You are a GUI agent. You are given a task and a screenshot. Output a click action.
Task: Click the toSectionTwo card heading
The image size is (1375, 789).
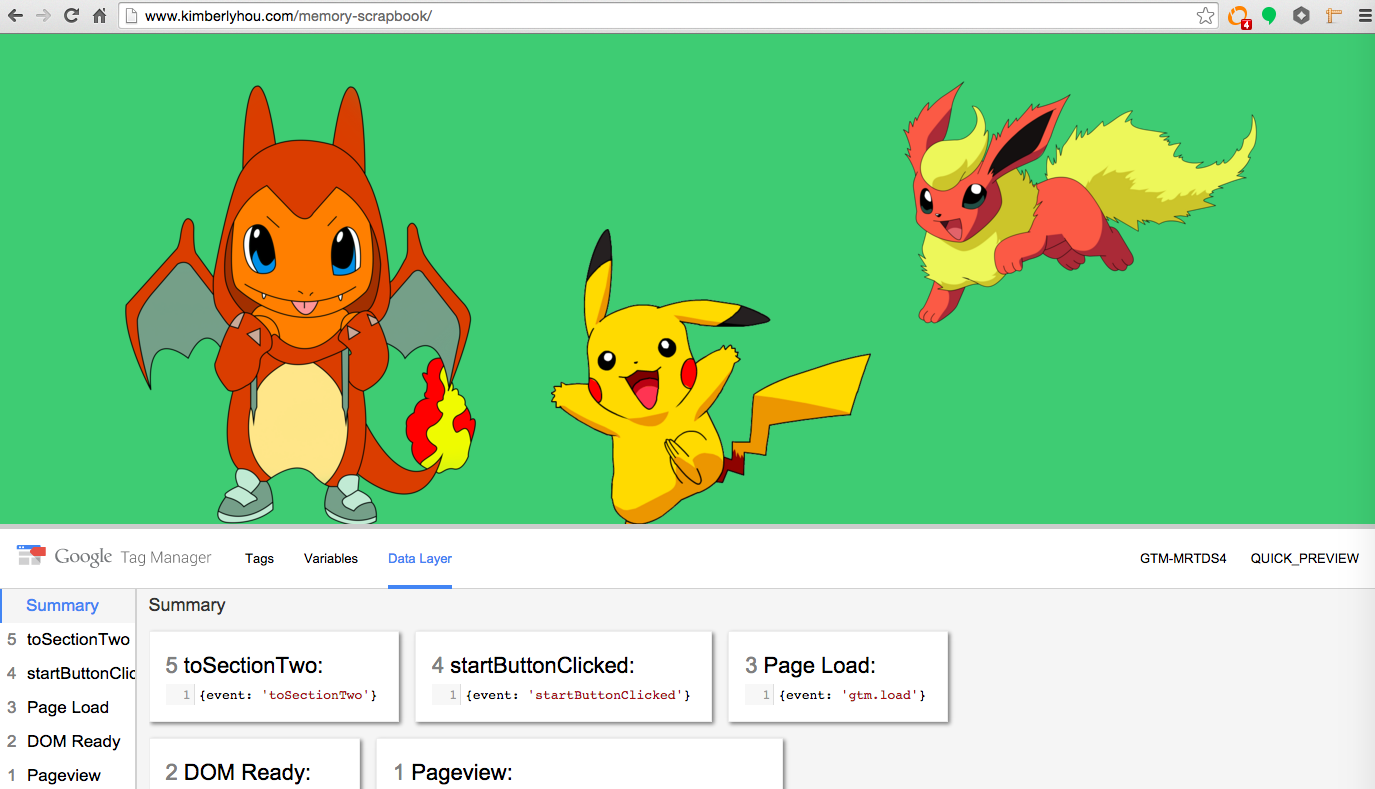[244, 665]
